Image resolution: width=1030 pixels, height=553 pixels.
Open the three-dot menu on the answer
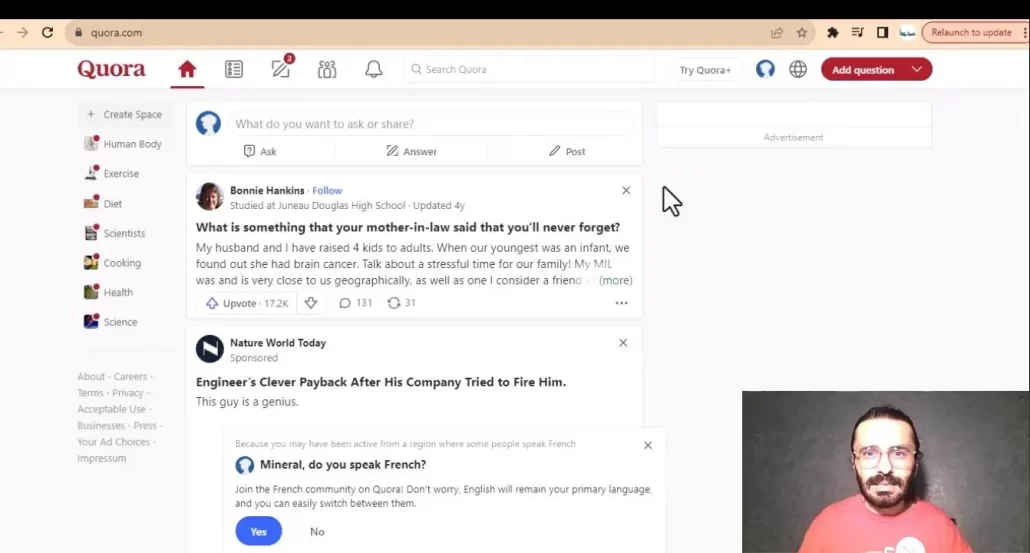pyautogui.click(x=621, y=303)
